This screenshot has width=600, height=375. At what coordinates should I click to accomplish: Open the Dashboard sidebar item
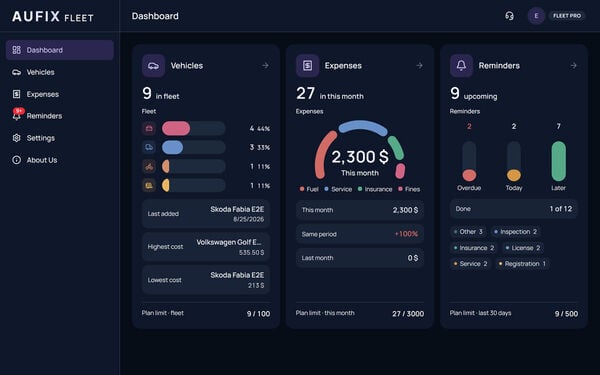click(60, 50)
